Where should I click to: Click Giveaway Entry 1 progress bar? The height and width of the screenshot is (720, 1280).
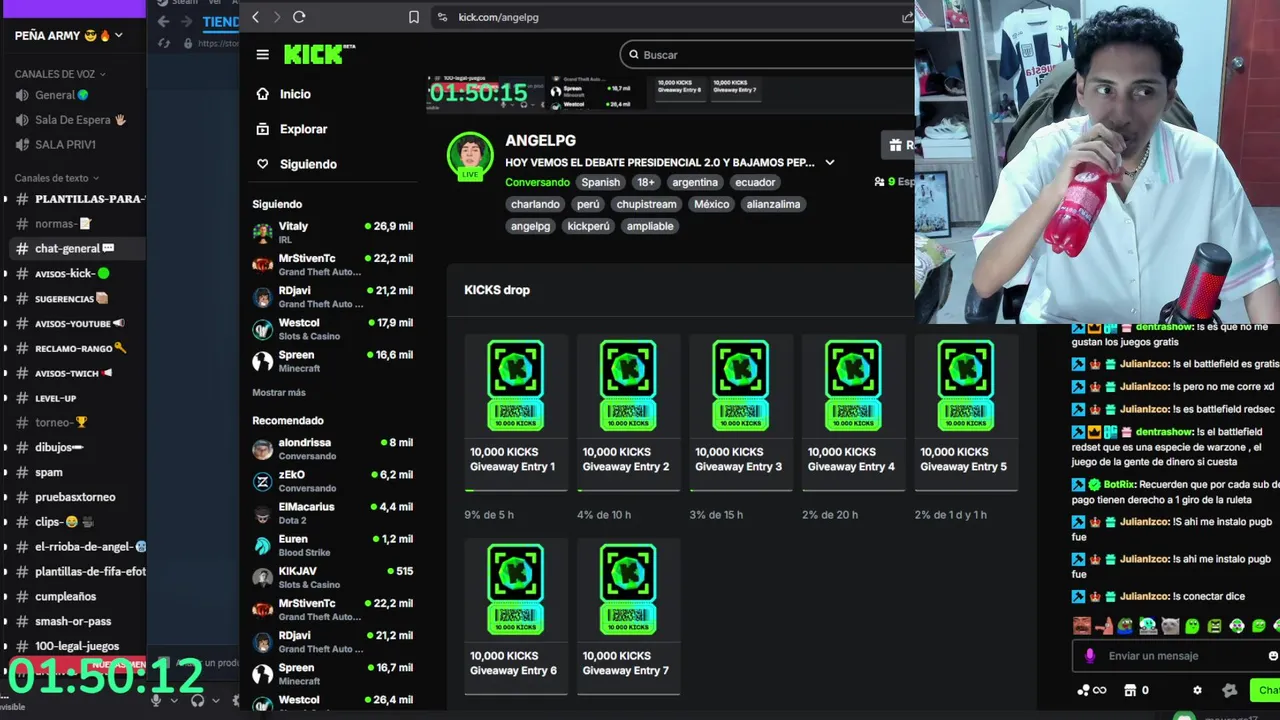(x=516, y=490)
